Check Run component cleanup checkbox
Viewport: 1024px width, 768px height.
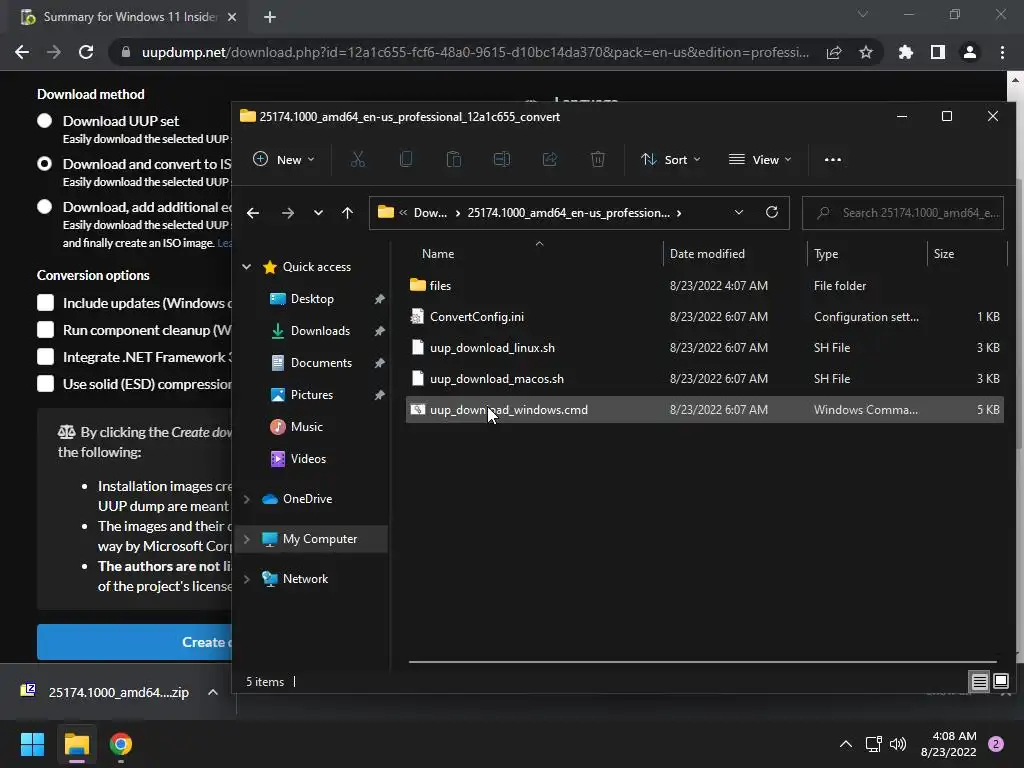point(45,330)
